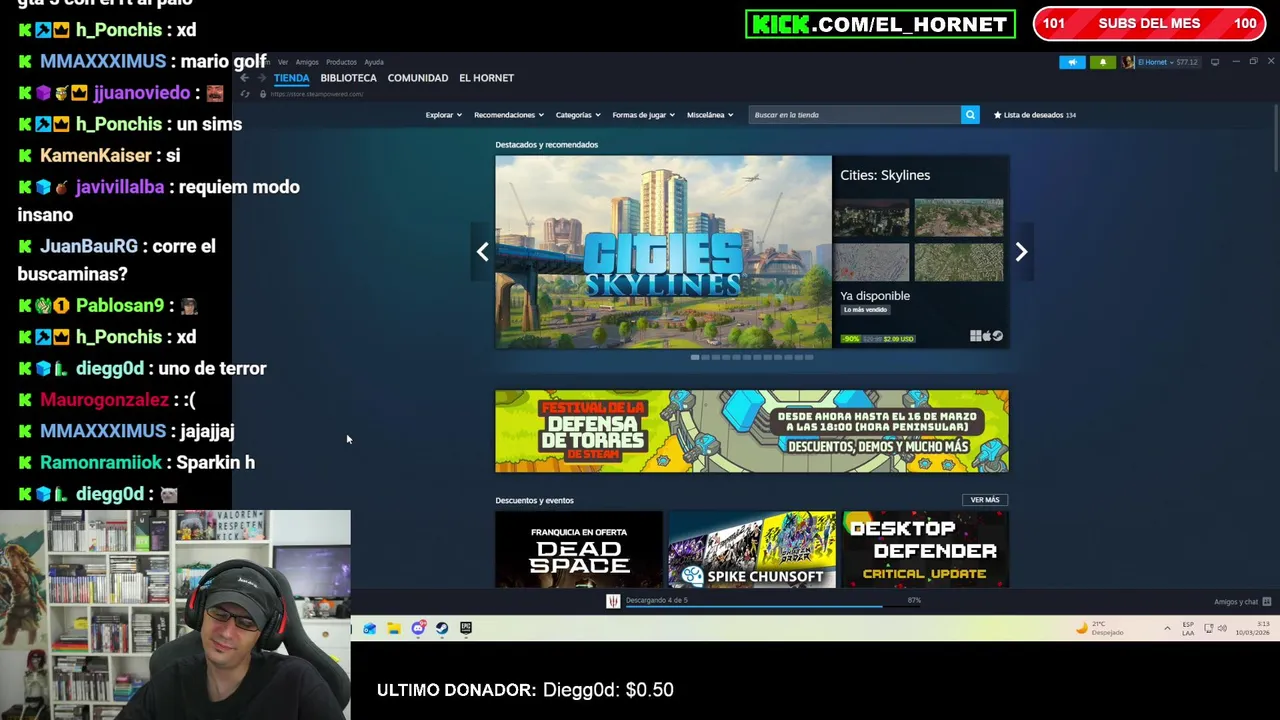Click the blue search magnifier button

coord(970,115)
